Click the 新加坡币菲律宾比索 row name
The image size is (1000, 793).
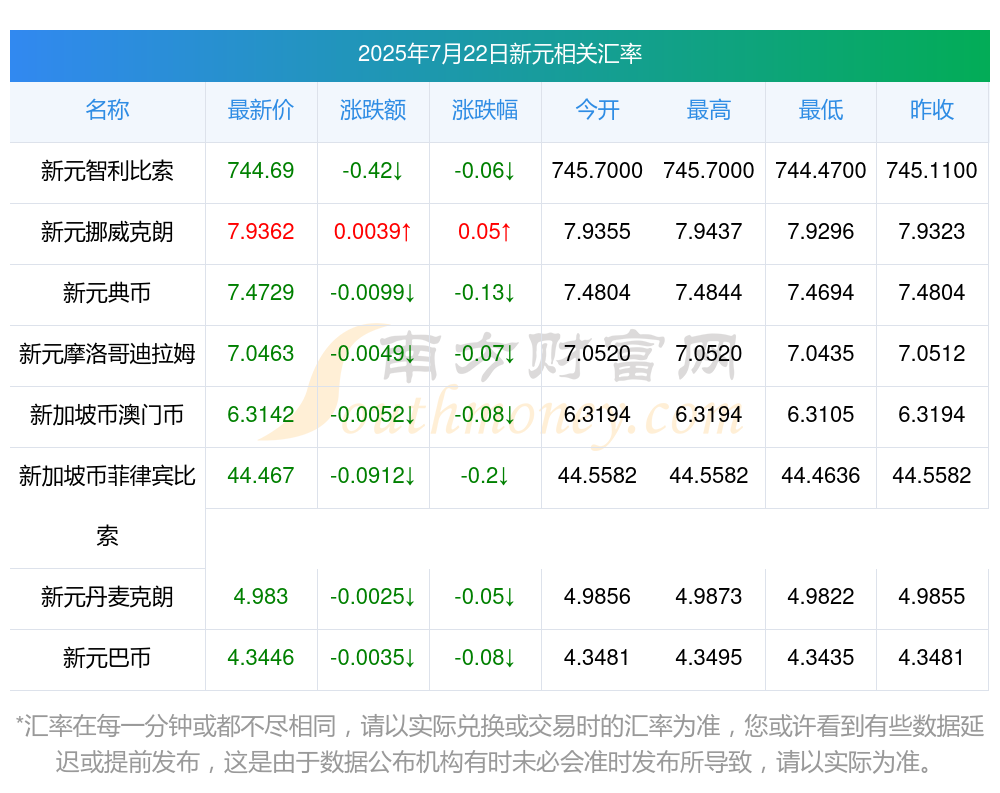(107, 506)
